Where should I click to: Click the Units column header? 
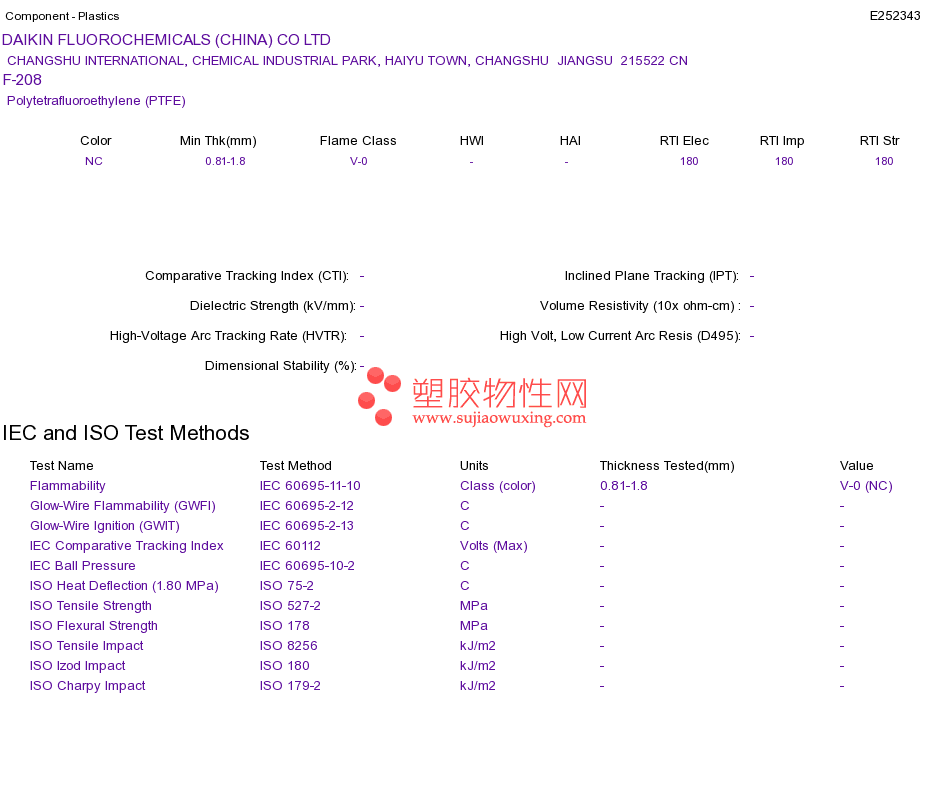474,465
